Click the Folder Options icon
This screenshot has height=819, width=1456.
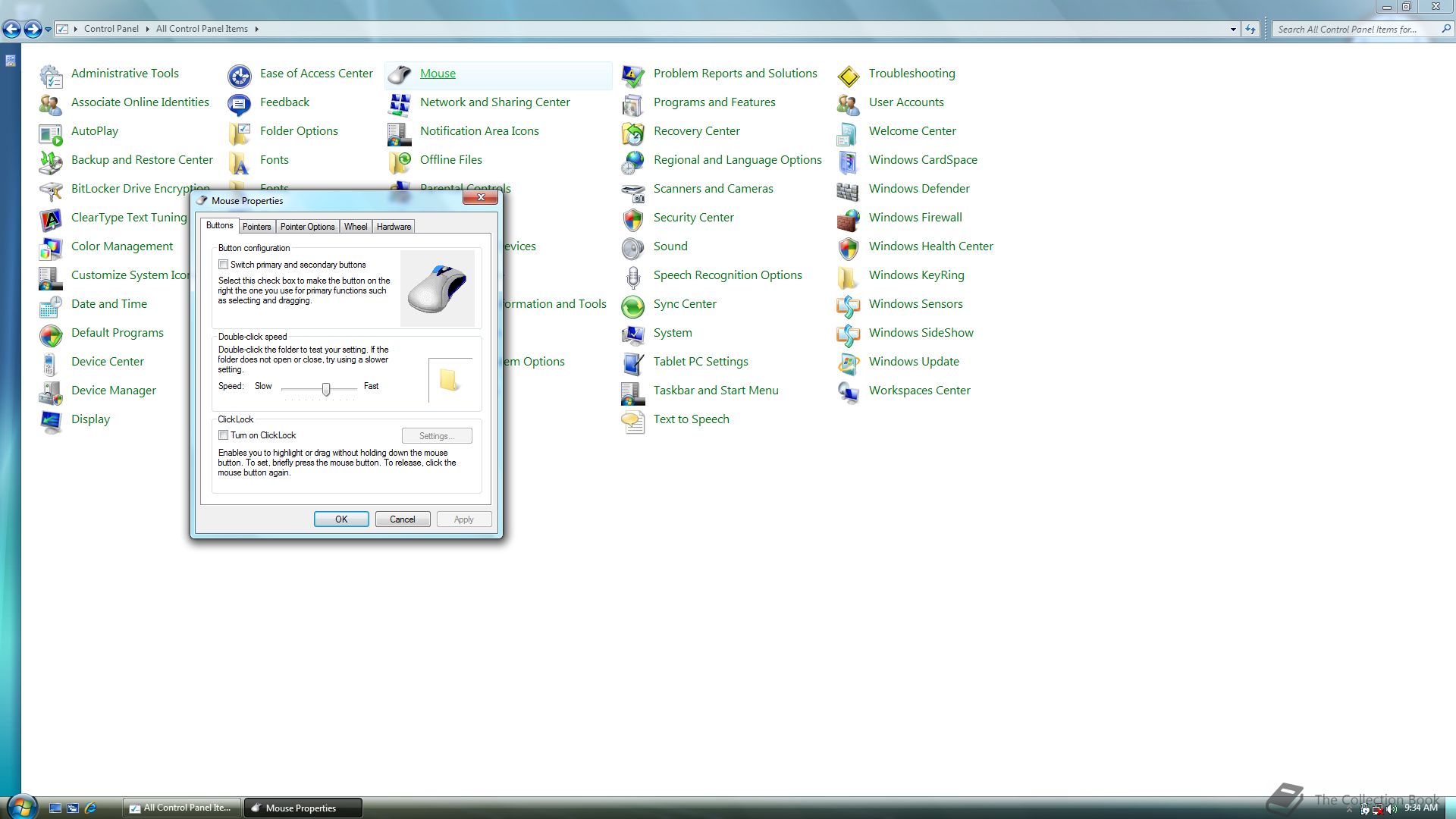[x=240, y=133]
